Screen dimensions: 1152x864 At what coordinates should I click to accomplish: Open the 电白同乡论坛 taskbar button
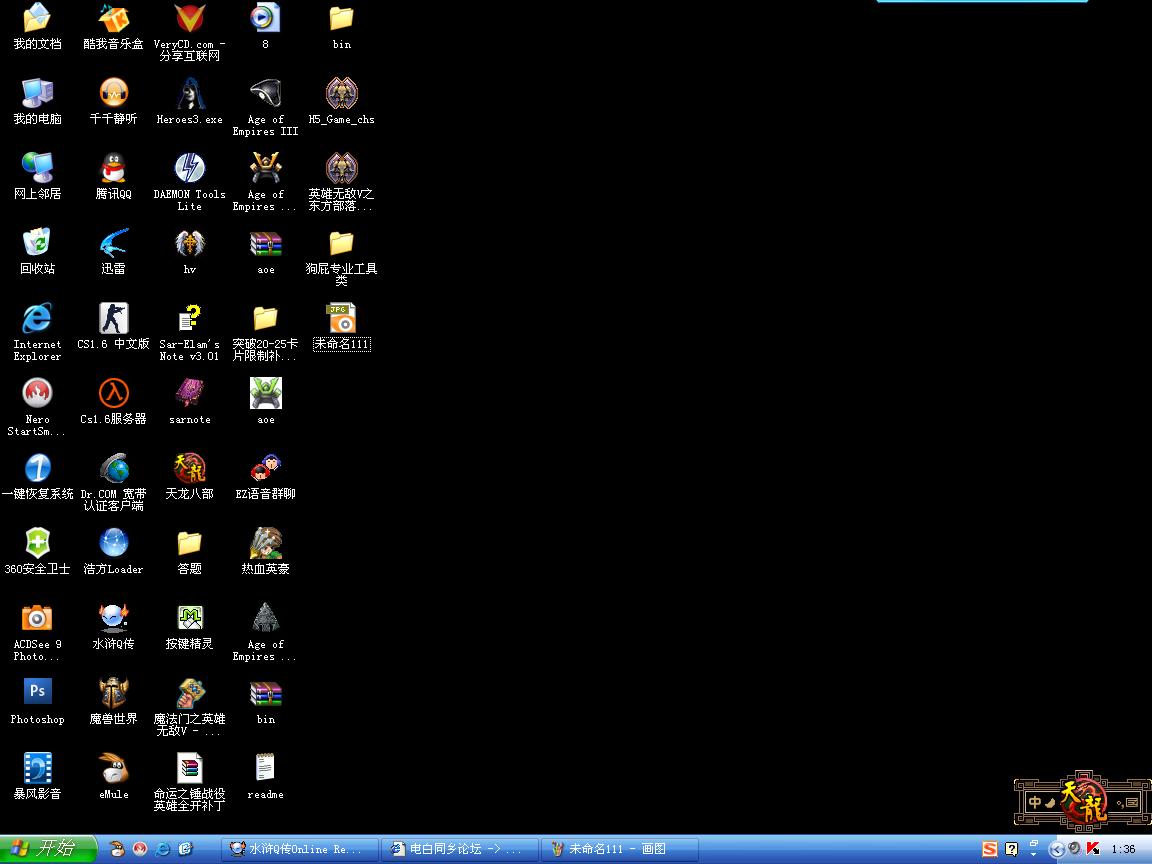(460, 849)
